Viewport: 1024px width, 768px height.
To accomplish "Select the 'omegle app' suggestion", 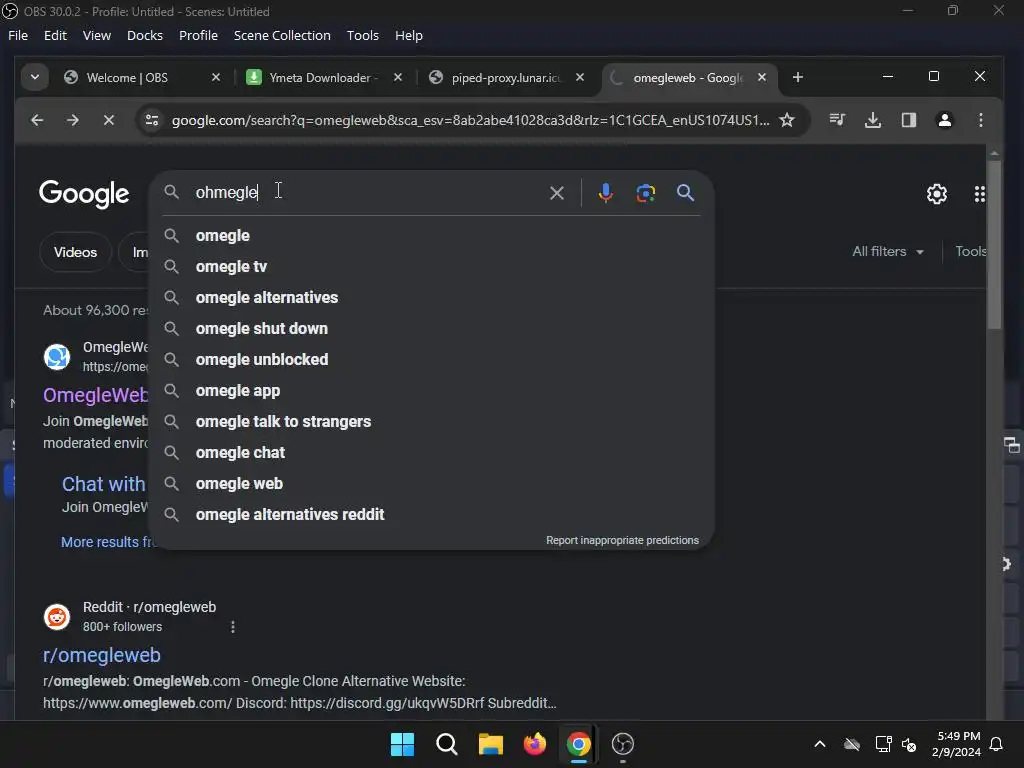I will click(432, 391).
